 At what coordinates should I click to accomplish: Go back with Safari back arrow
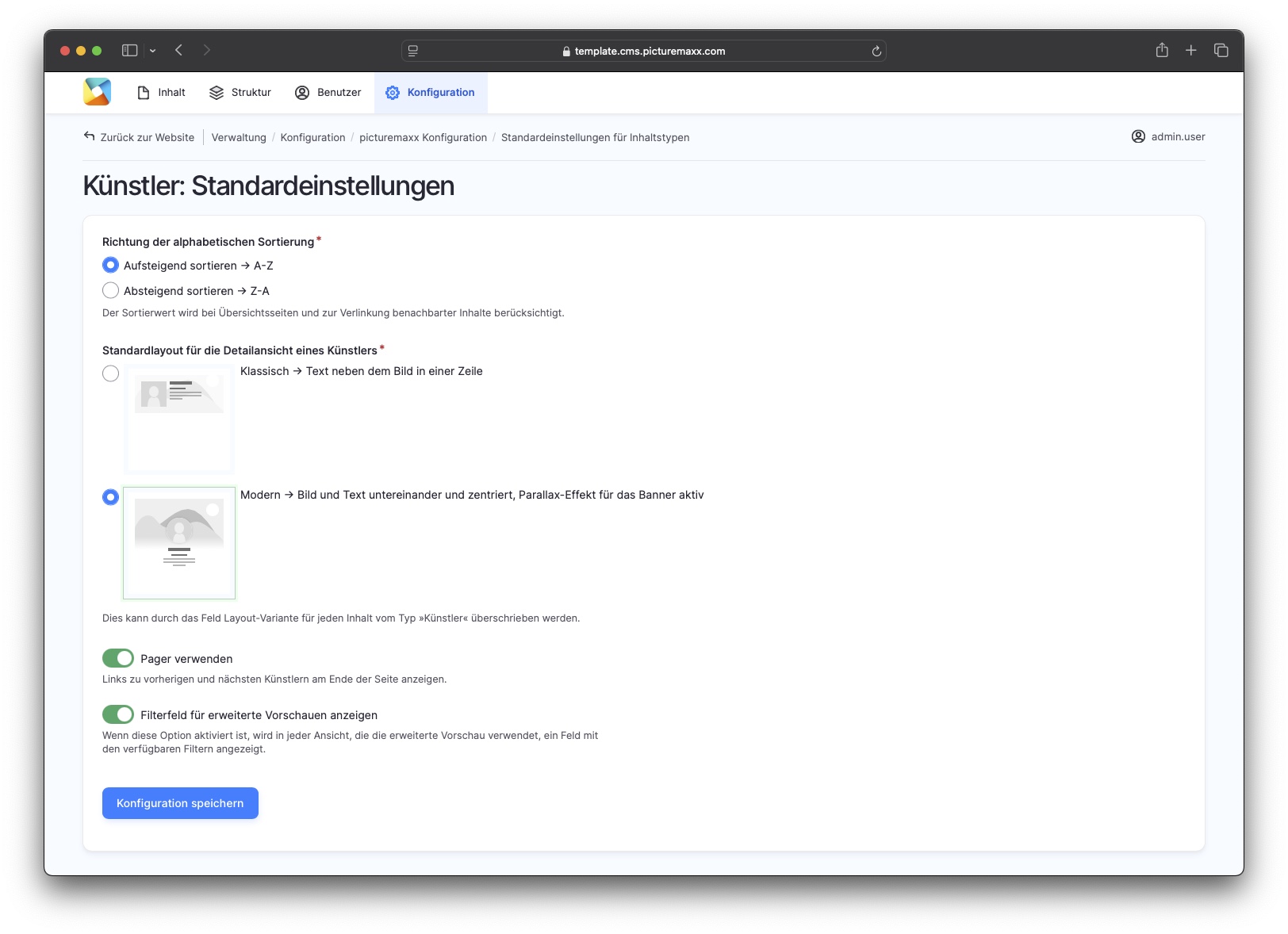click(x=179, y=51)
